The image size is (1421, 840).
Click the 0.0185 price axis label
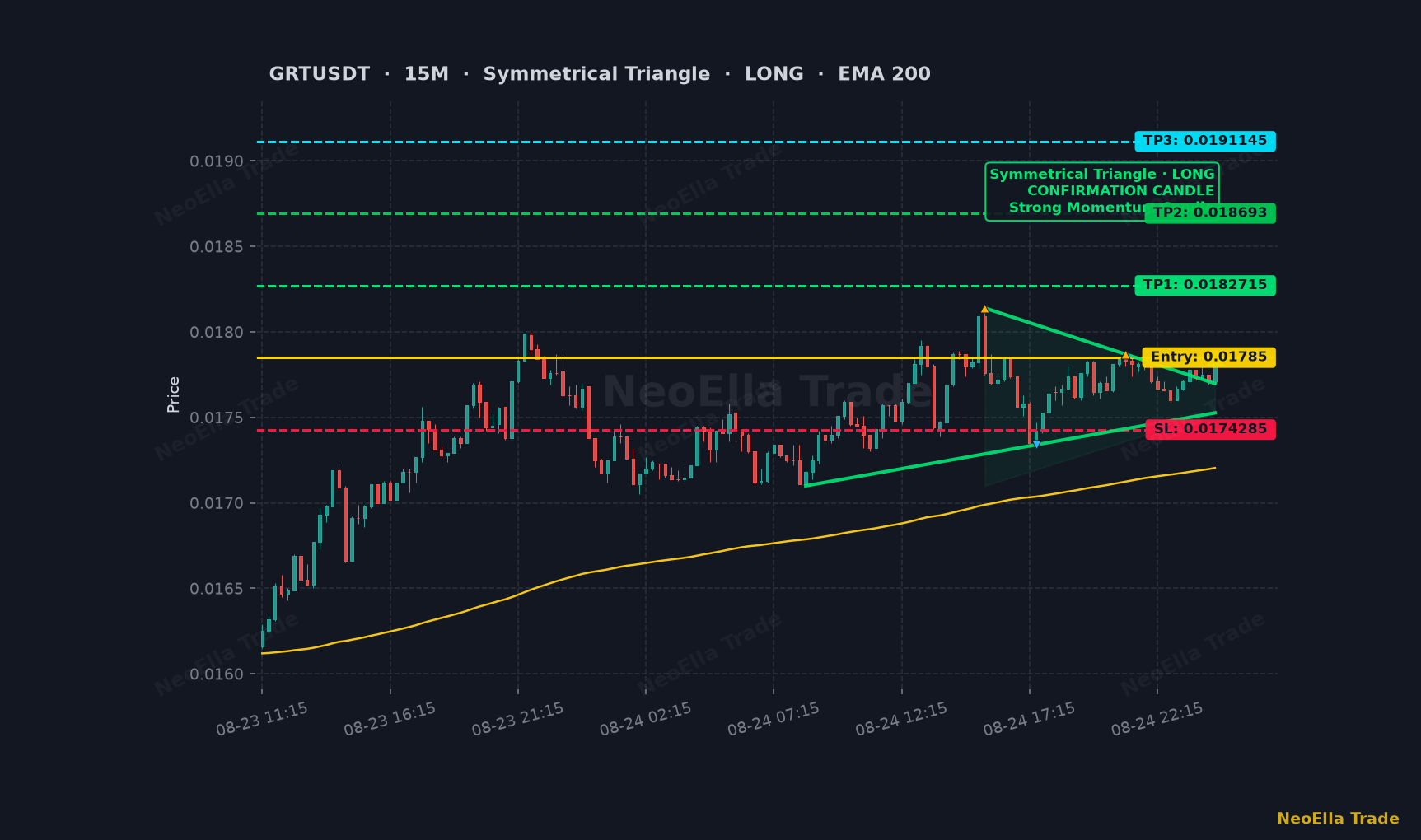pyautogui.click(x=217, y=247)
